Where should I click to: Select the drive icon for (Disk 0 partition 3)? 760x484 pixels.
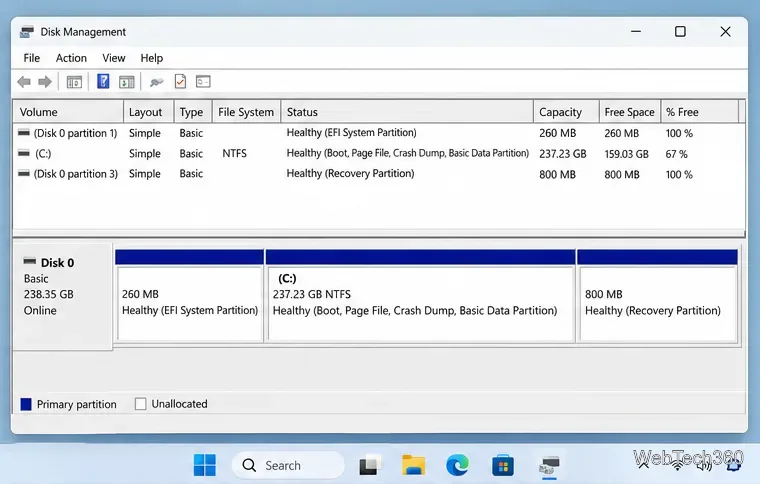coord(24,173)
